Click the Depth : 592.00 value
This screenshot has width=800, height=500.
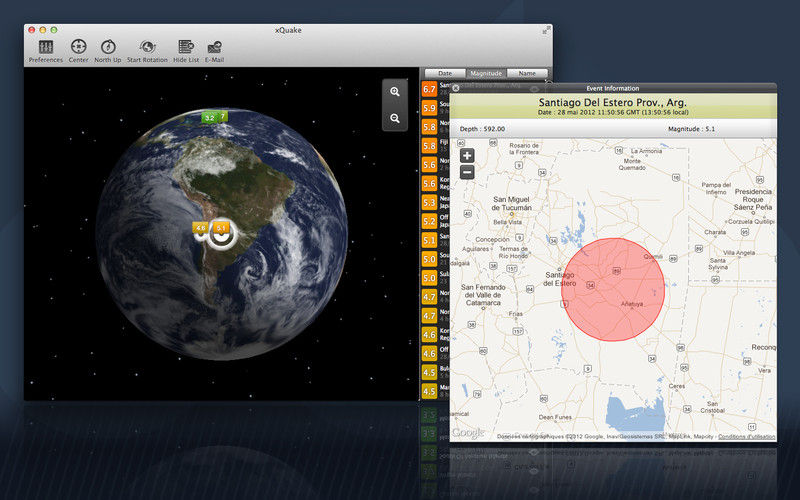482,129
